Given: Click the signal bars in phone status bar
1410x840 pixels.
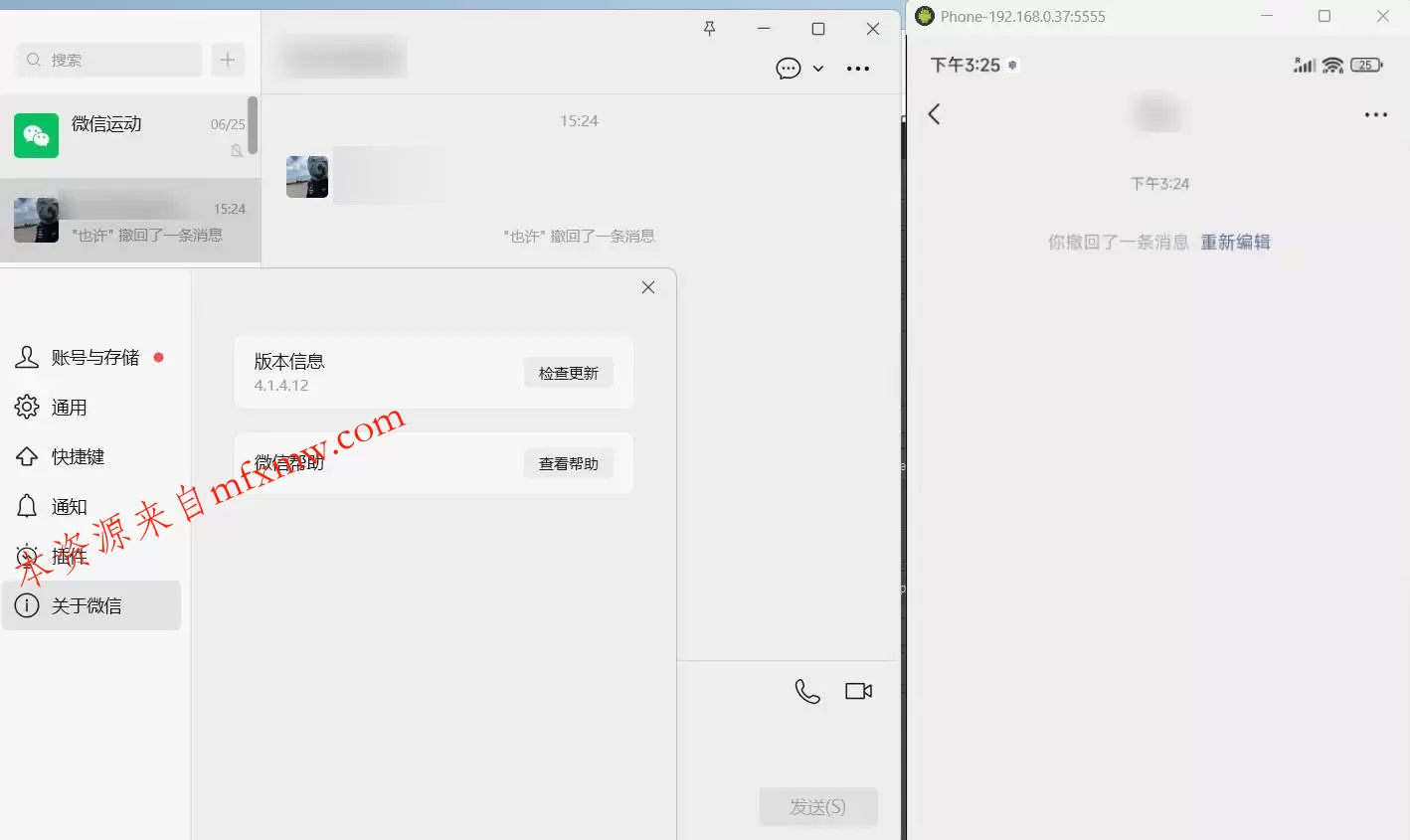Looking at the screenshot, I should pyautogui.click(x=1305, y=66).
